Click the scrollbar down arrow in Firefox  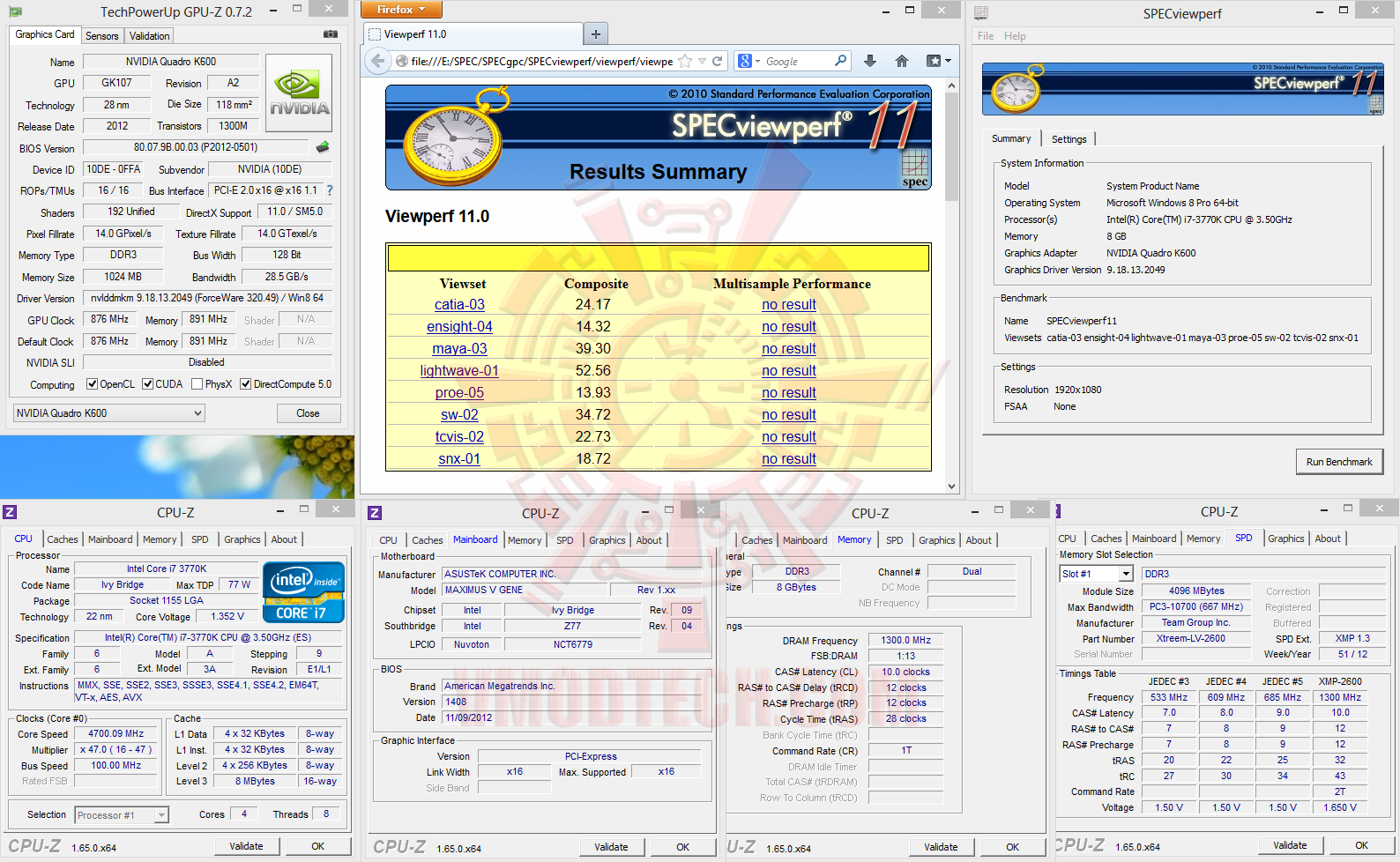click(951, 486)
